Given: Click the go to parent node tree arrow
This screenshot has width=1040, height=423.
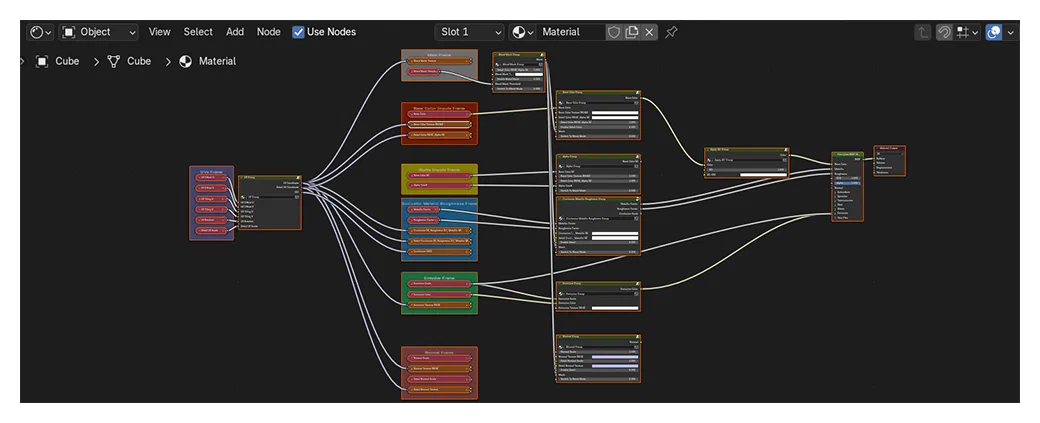Looking at the screenshot, I should pyautogui.click(x=923, y=32).
